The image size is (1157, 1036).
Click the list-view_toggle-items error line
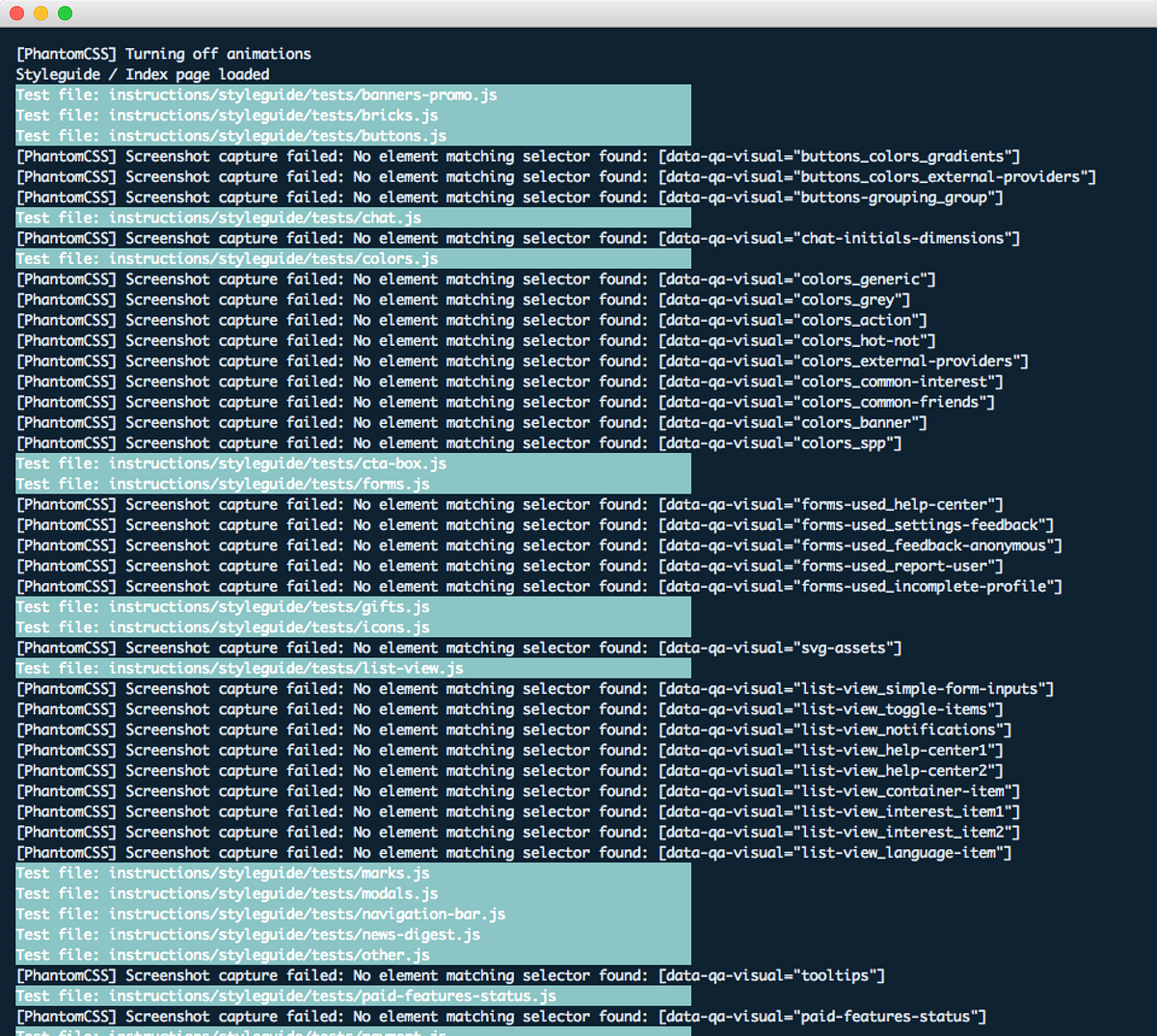click(510, 709)
